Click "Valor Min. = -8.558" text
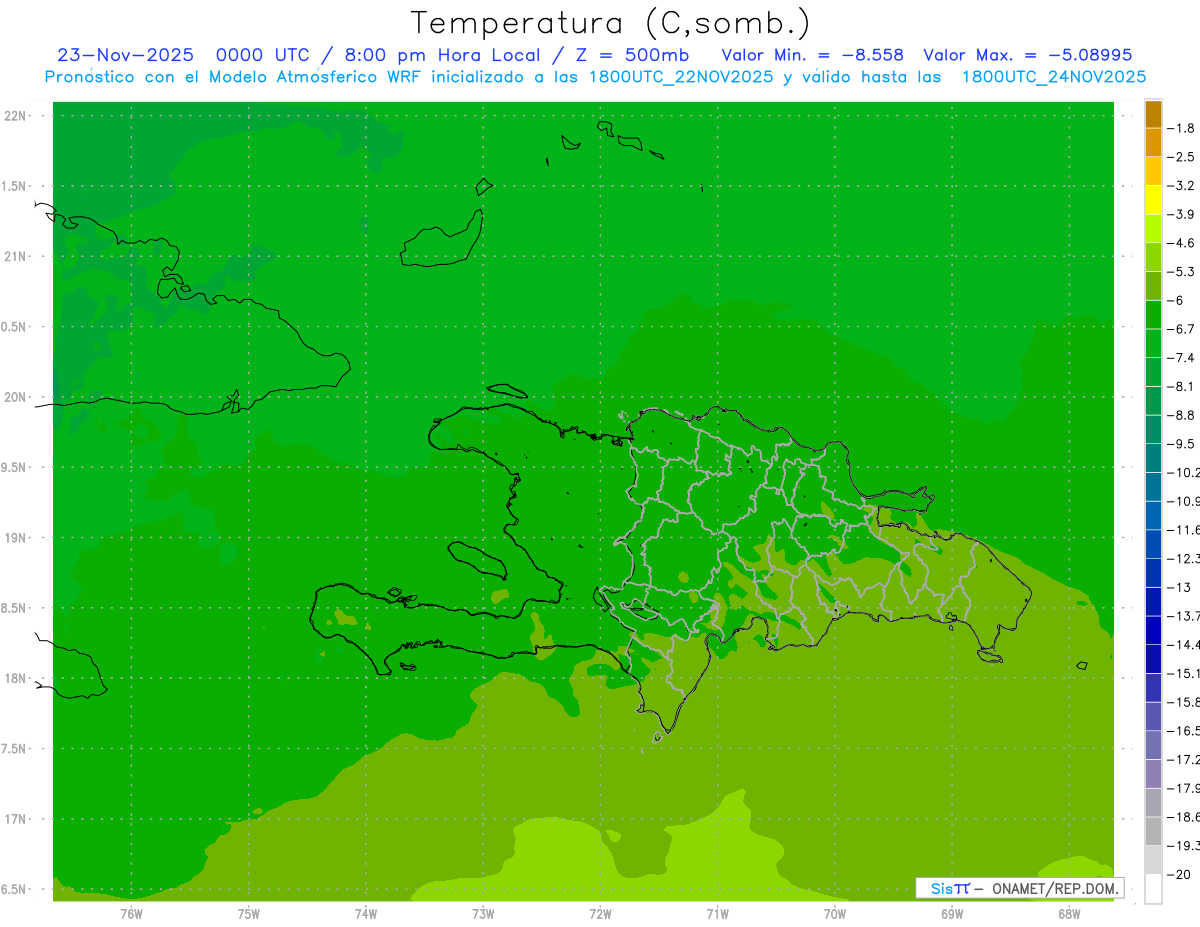Viewport: 1200px width, 927px height. (x=812, y=55)
